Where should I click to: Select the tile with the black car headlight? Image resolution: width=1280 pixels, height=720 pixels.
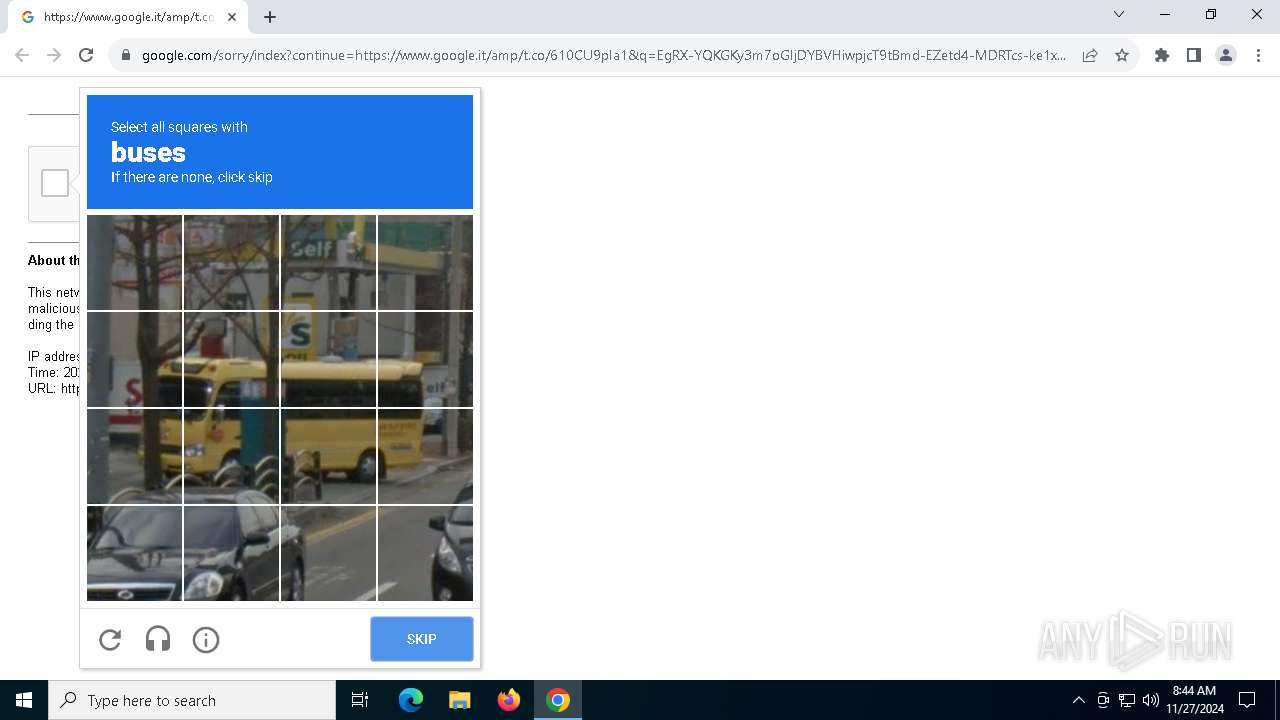click(231, 553)
